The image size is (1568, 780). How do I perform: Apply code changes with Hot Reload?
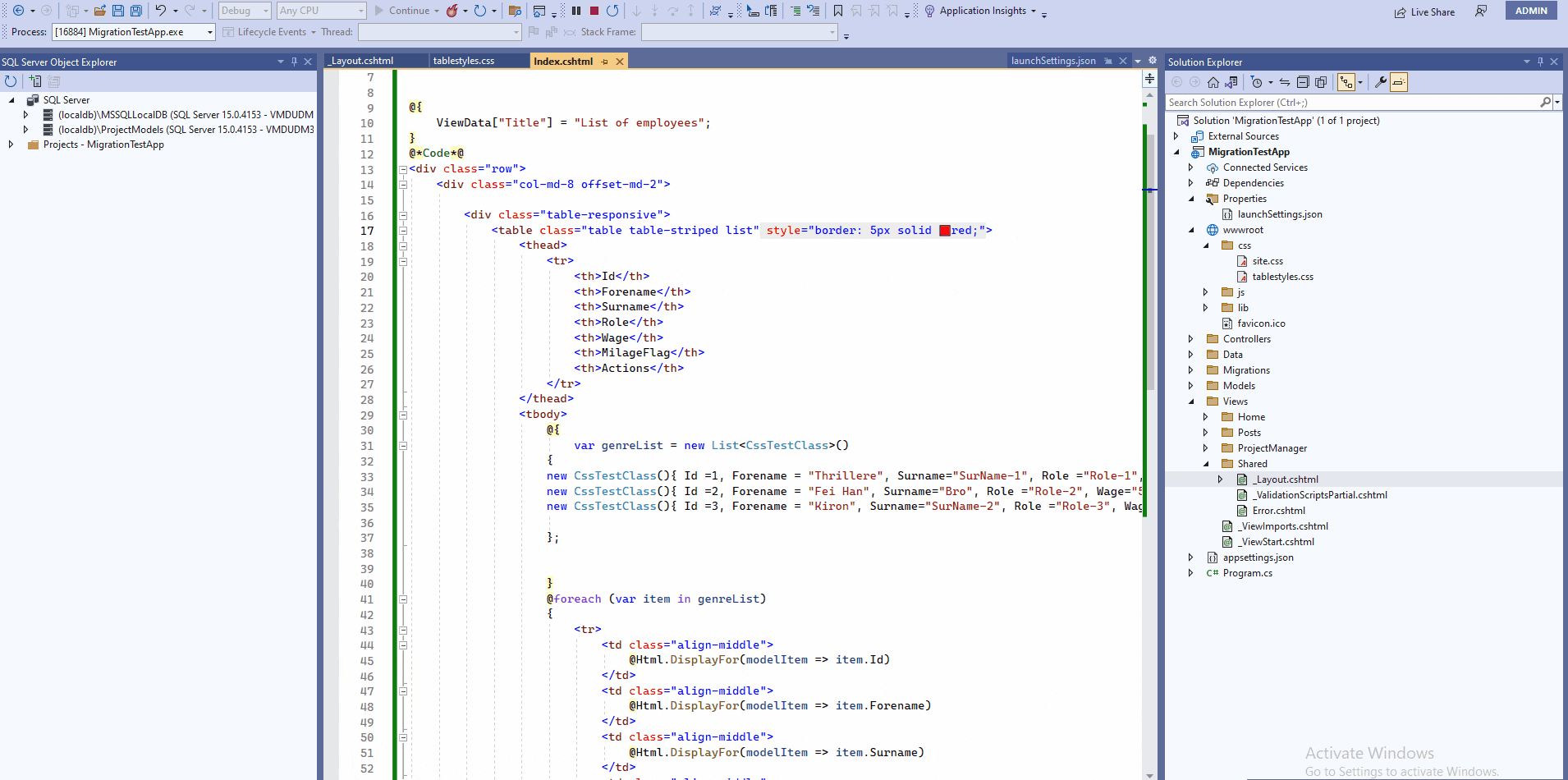coord(453,10)
